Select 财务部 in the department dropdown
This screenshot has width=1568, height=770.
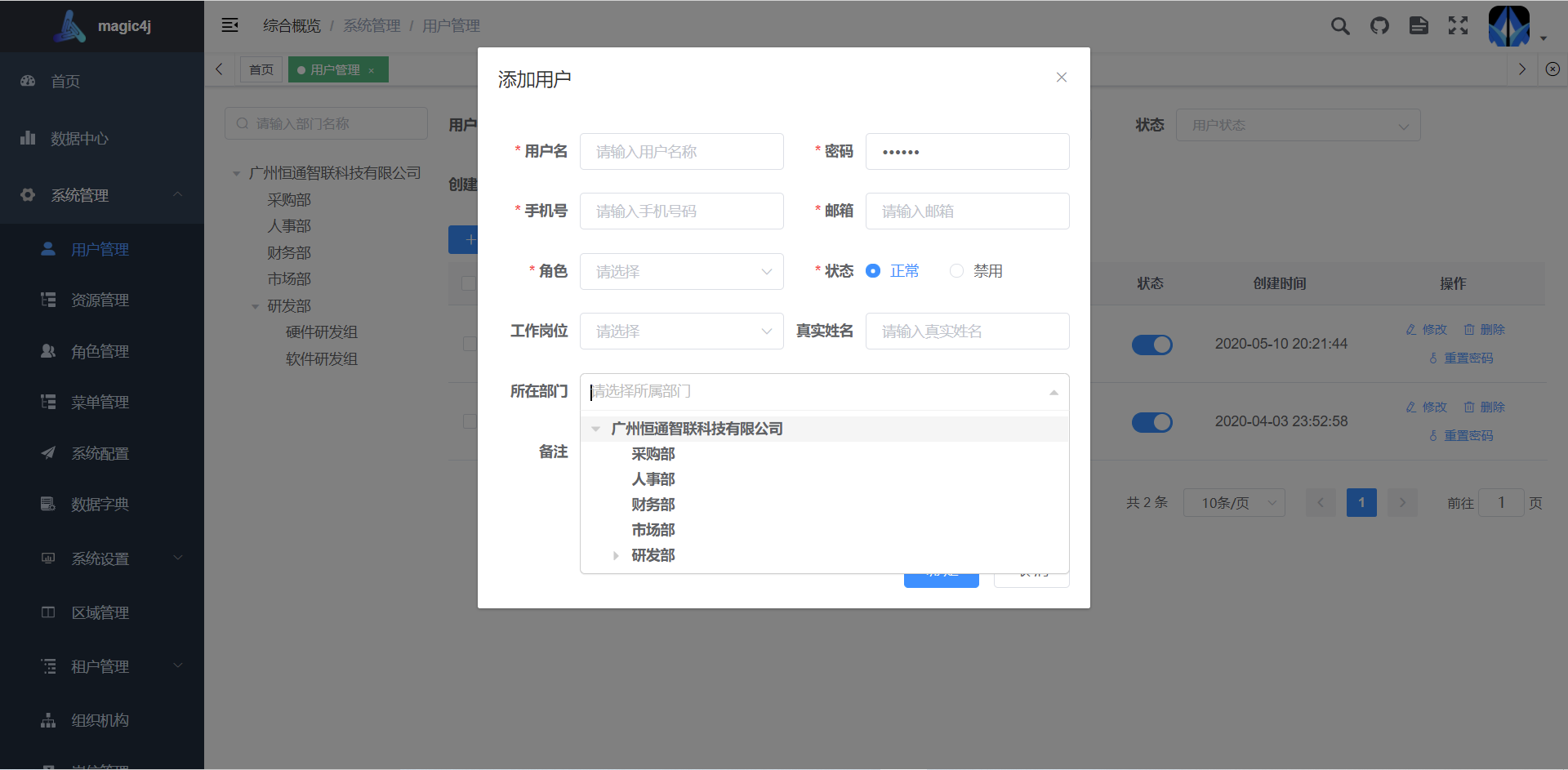[x=653, y=505]
